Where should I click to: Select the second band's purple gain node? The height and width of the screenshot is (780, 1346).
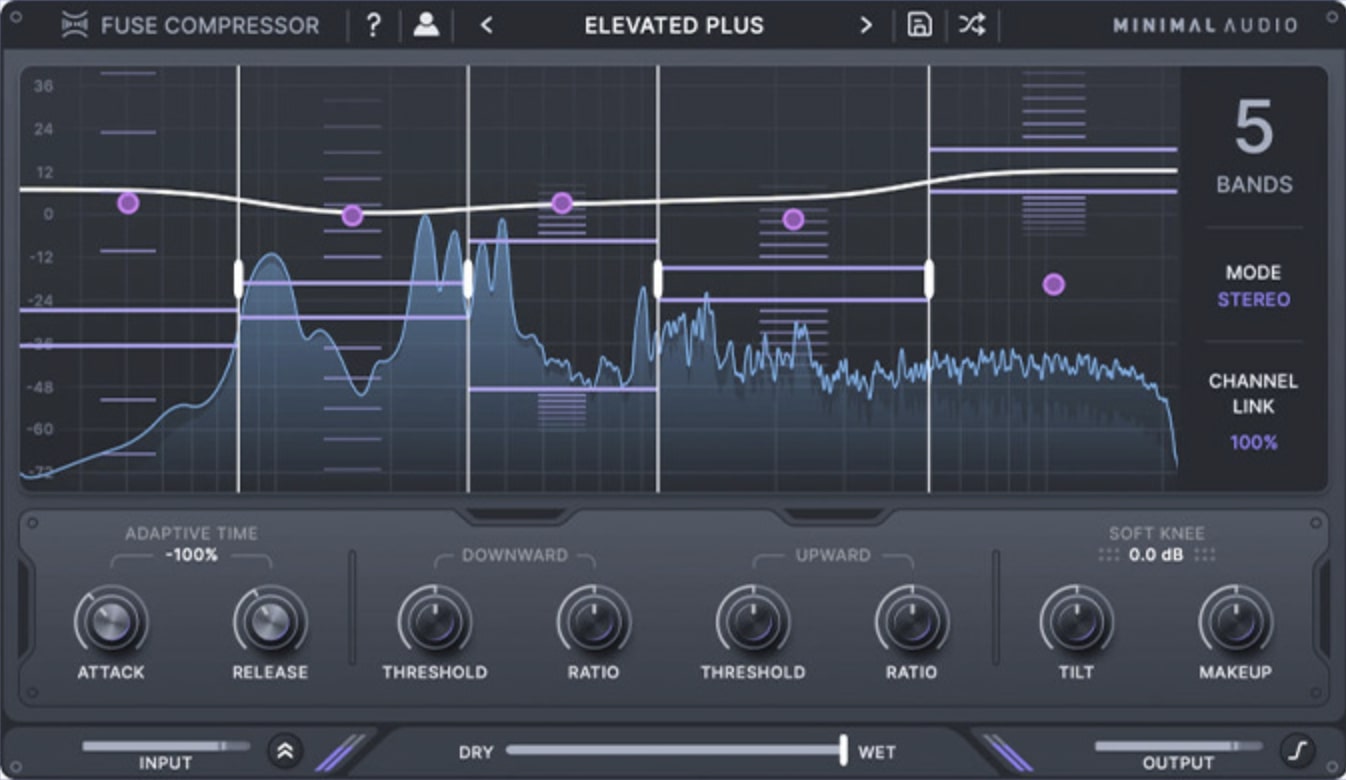coord(352,215)
